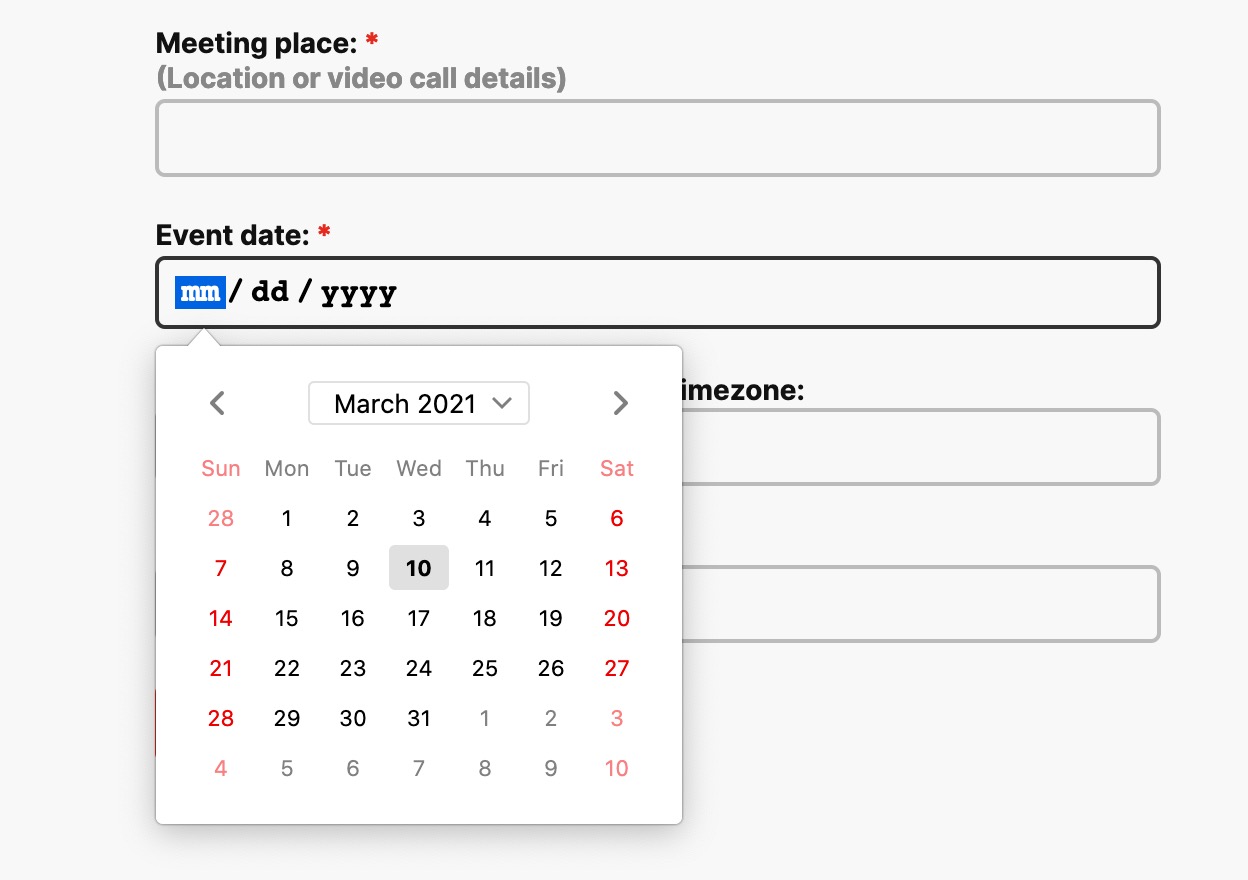1248x880 pixels.
Task: Select the yyyy segment of Event date
Action: 359,292
